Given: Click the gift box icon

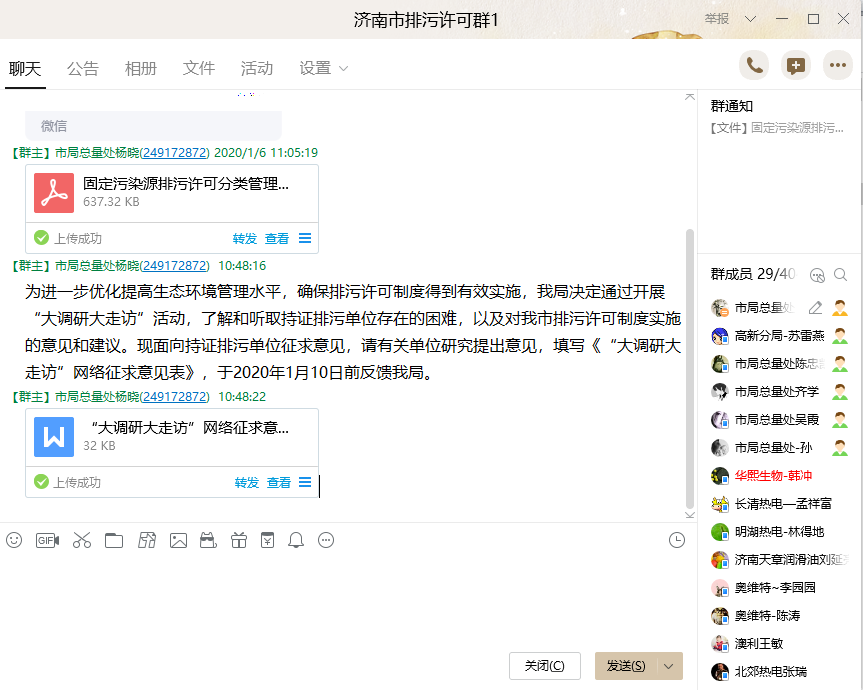Looking at the screenshot, I should (x=238, y=540).
